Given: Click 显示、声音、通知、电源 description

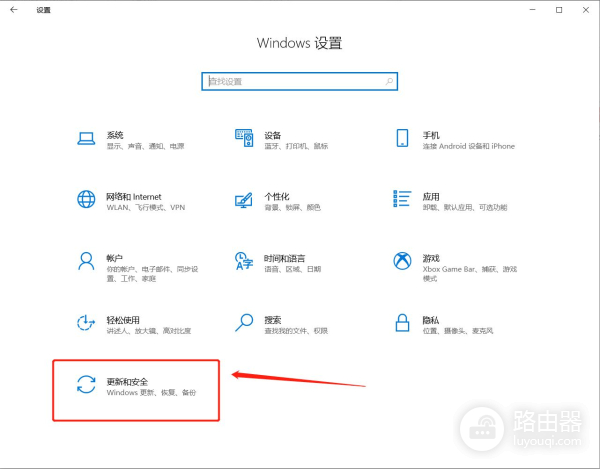Looking at the screenshot, I should pyautogui.click(x=145, y=146).
